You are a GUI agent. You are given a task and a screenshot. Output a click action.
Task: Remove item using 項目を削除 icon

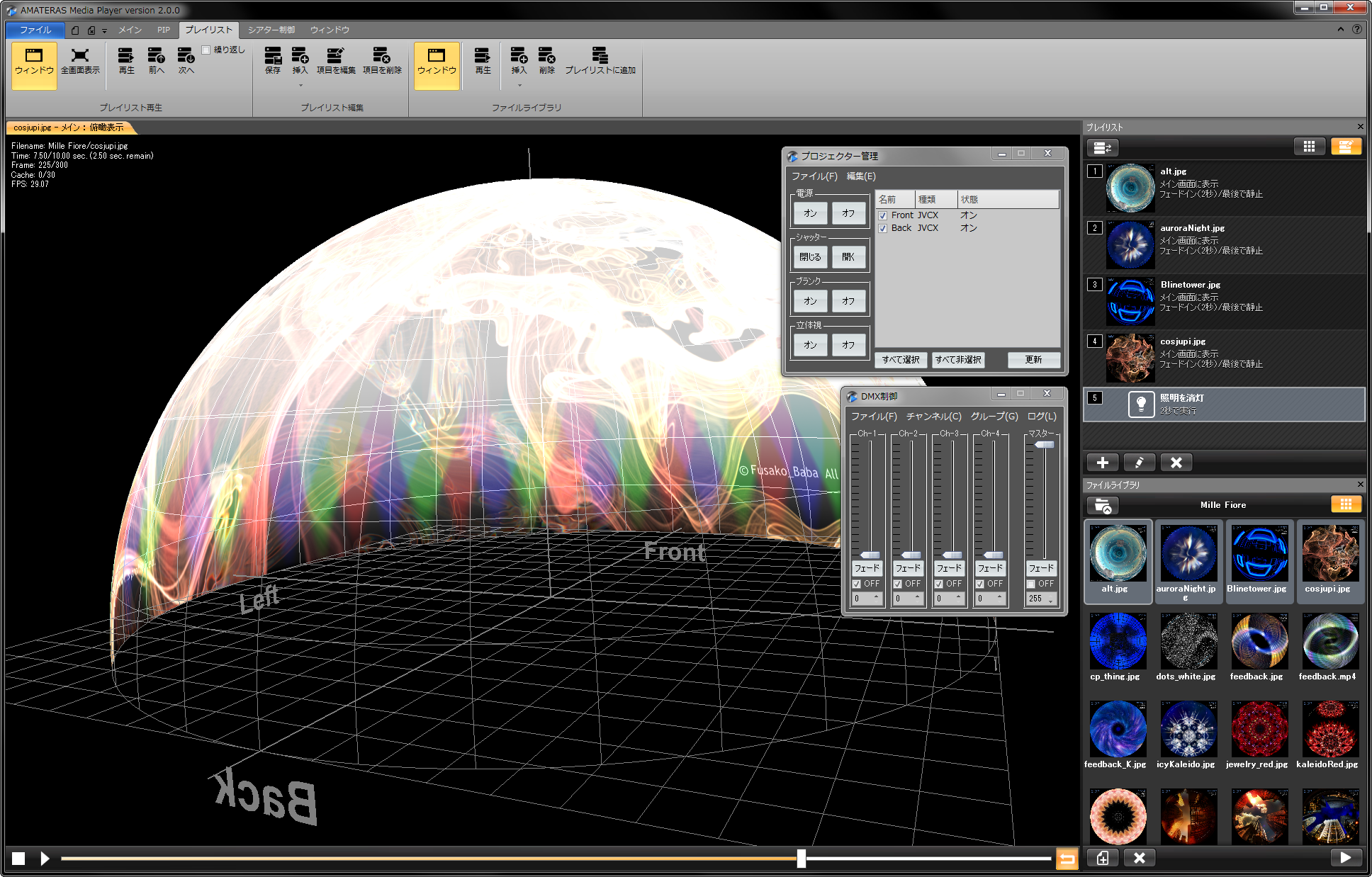click(382, 61)
